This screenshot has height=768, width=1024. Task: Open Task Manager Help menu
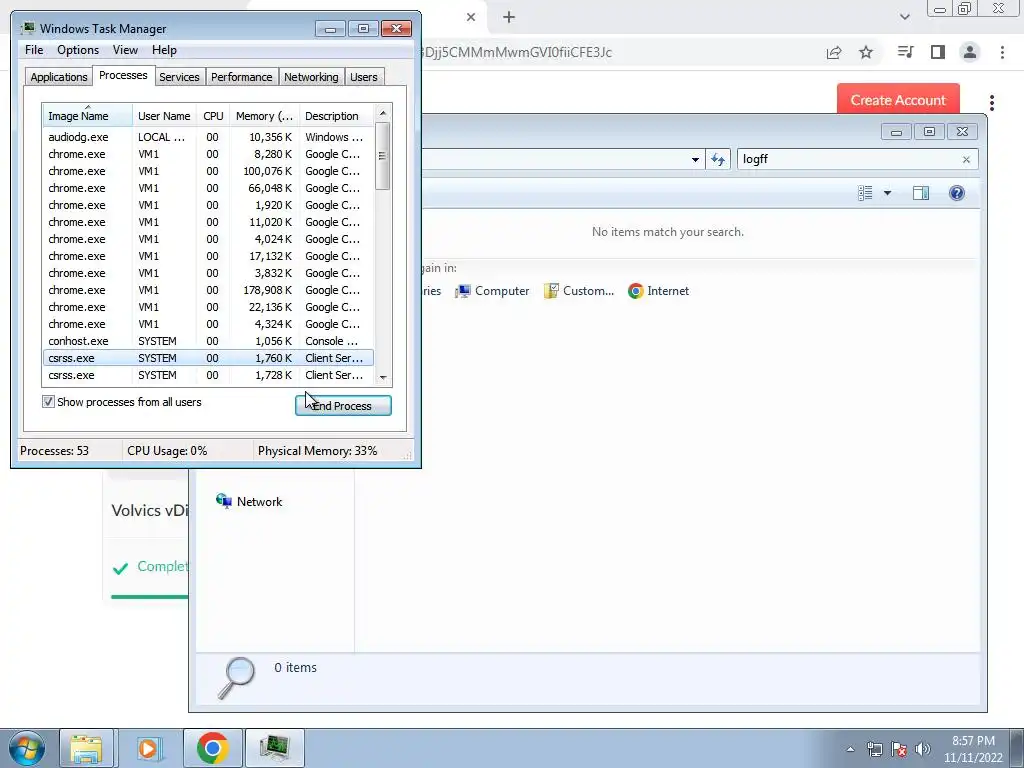164,50
